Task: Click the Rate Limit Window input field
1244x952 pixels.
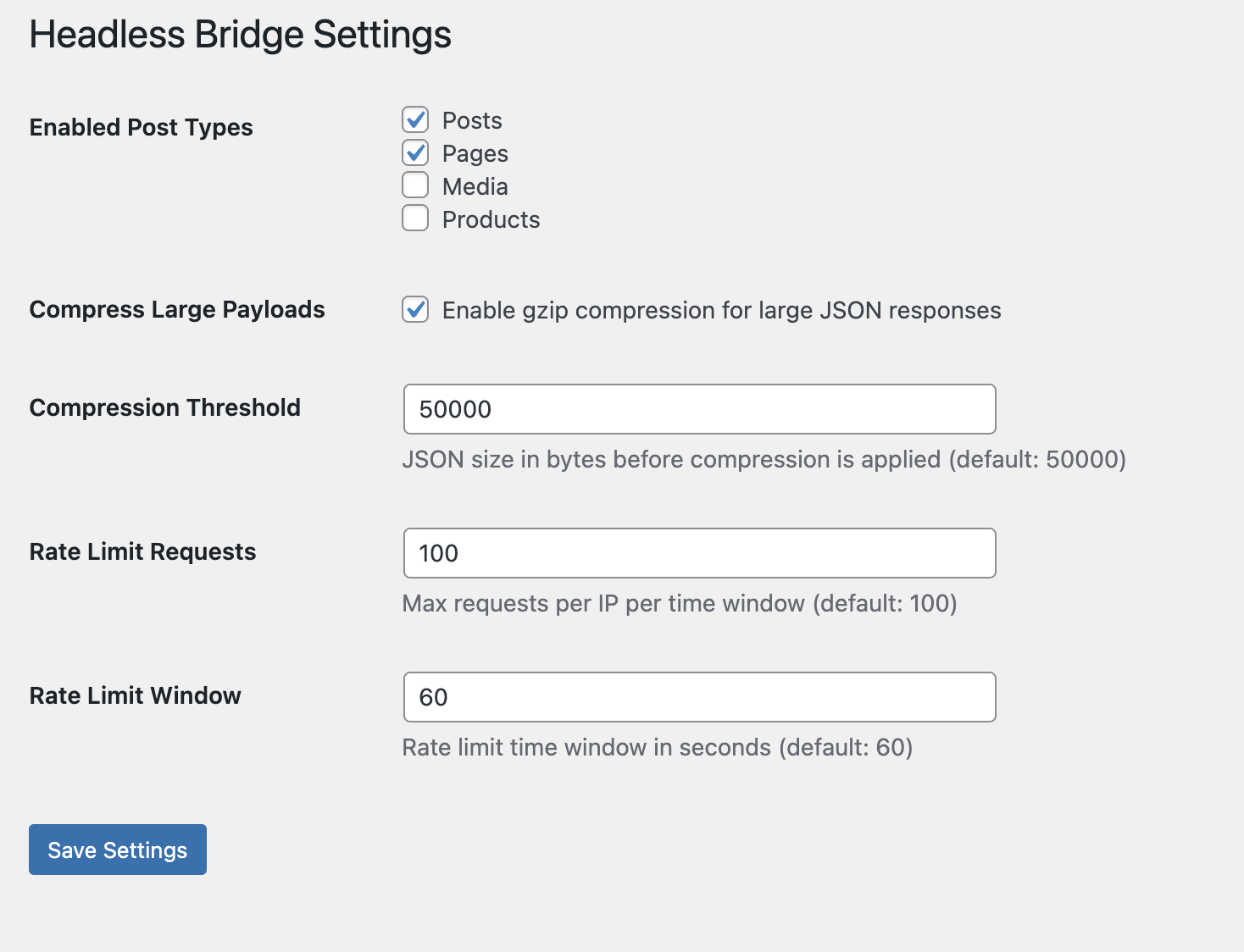Action: [699, 697]
